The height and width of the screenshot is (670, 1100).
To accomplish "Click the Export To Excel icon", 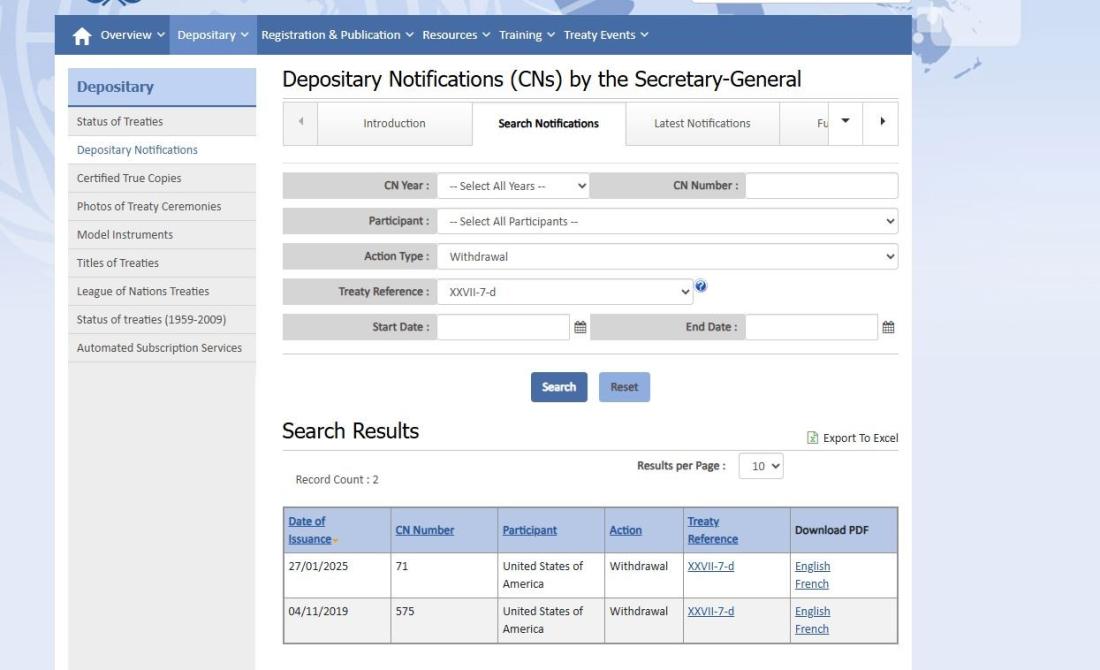I will click(x=812, y=438).
